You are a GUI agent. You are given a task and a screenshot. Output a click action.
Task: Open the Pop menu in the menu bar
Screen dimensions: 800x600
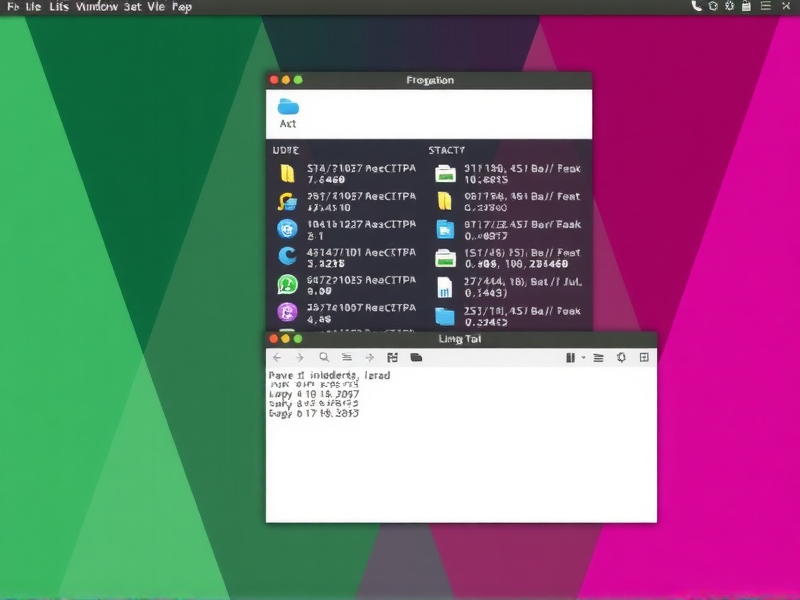pos(181,7)
